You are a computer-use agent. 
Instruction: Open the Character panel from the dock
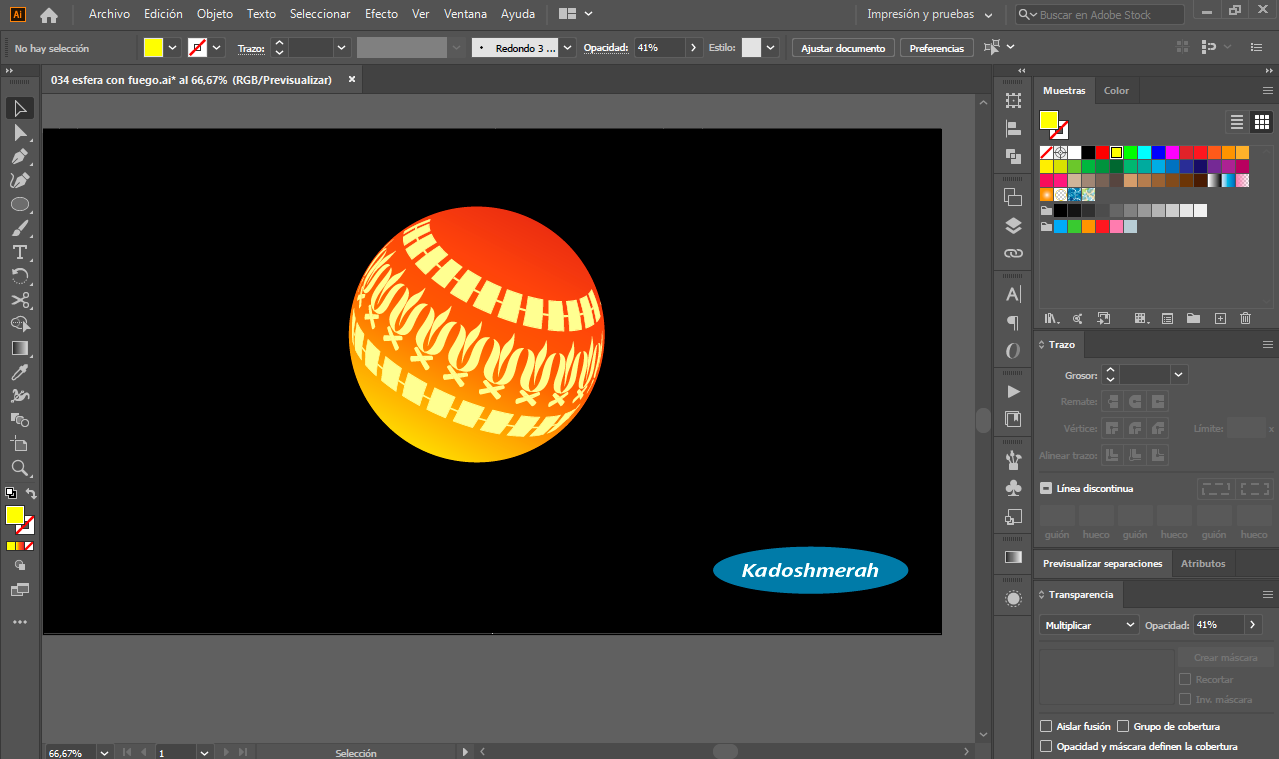tap(1013, 295)
